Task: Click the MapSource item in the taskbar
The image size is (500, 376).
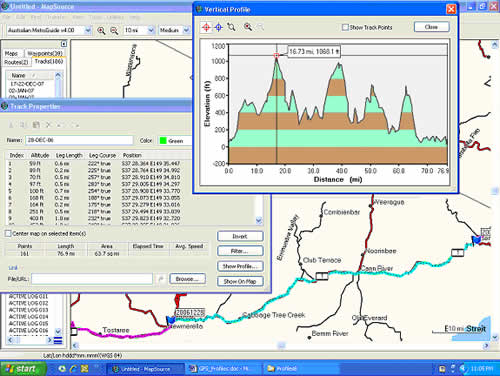Action: 145,369
